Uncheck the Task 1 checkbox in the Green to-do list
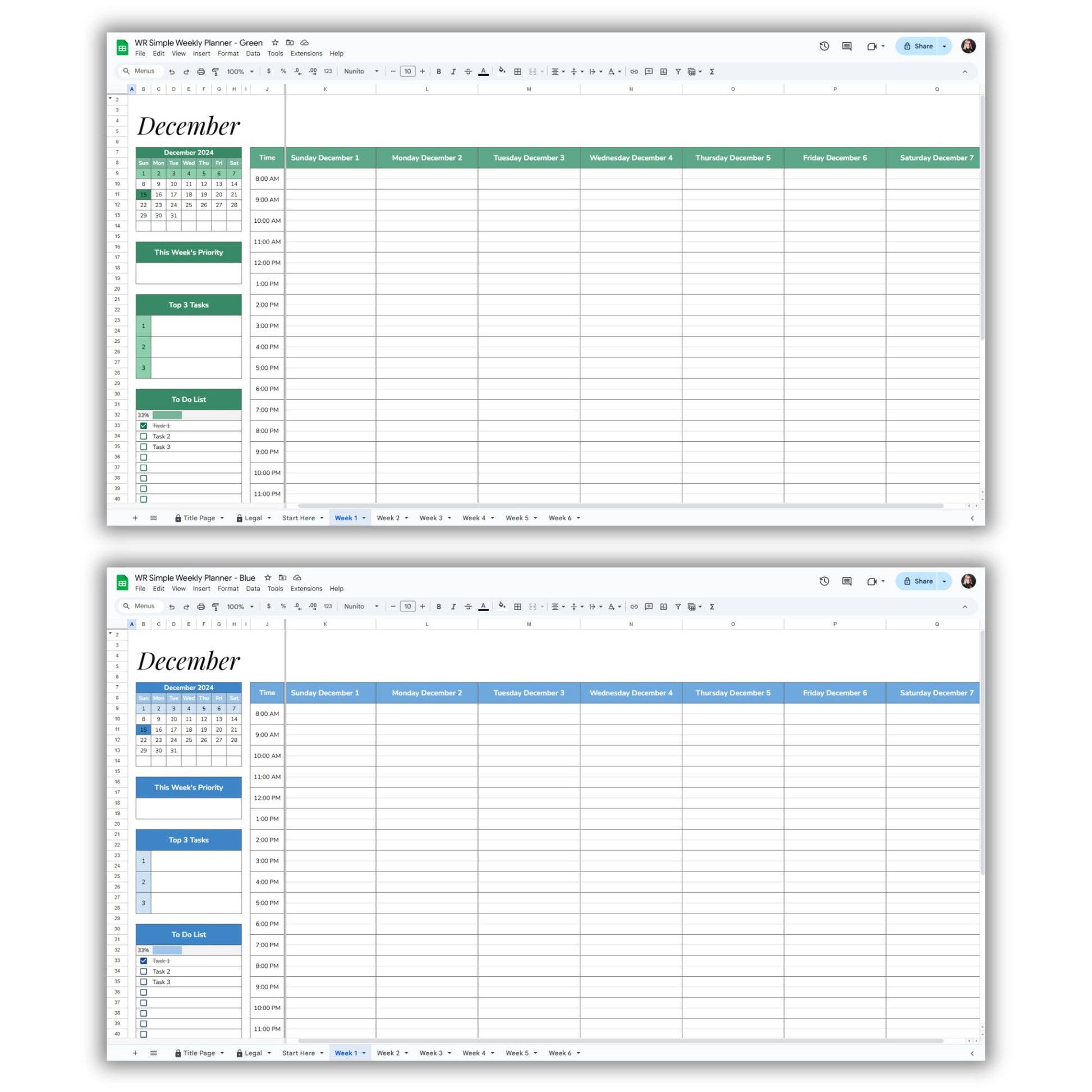1092x1092 pixels. coord(144,425)
